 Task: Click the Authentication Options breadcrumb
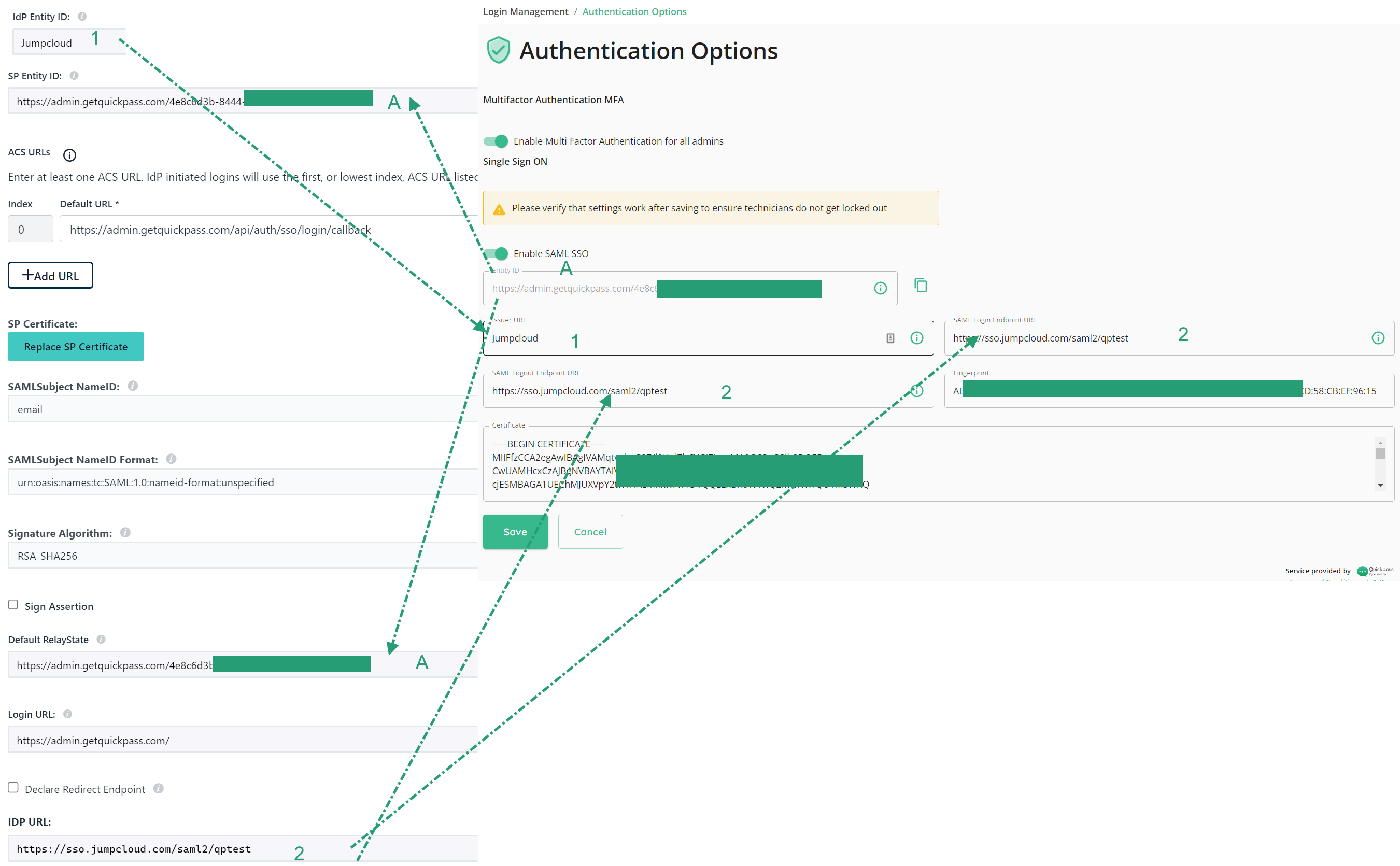634,11
